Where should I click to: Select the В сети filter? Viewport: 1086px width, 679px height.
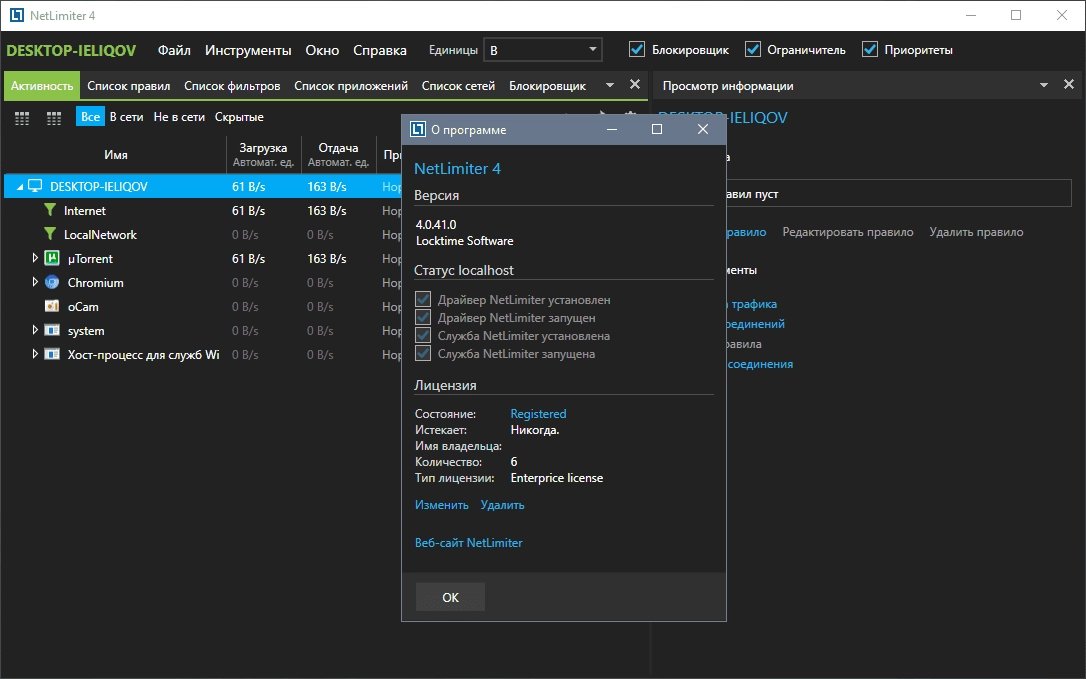127,116
